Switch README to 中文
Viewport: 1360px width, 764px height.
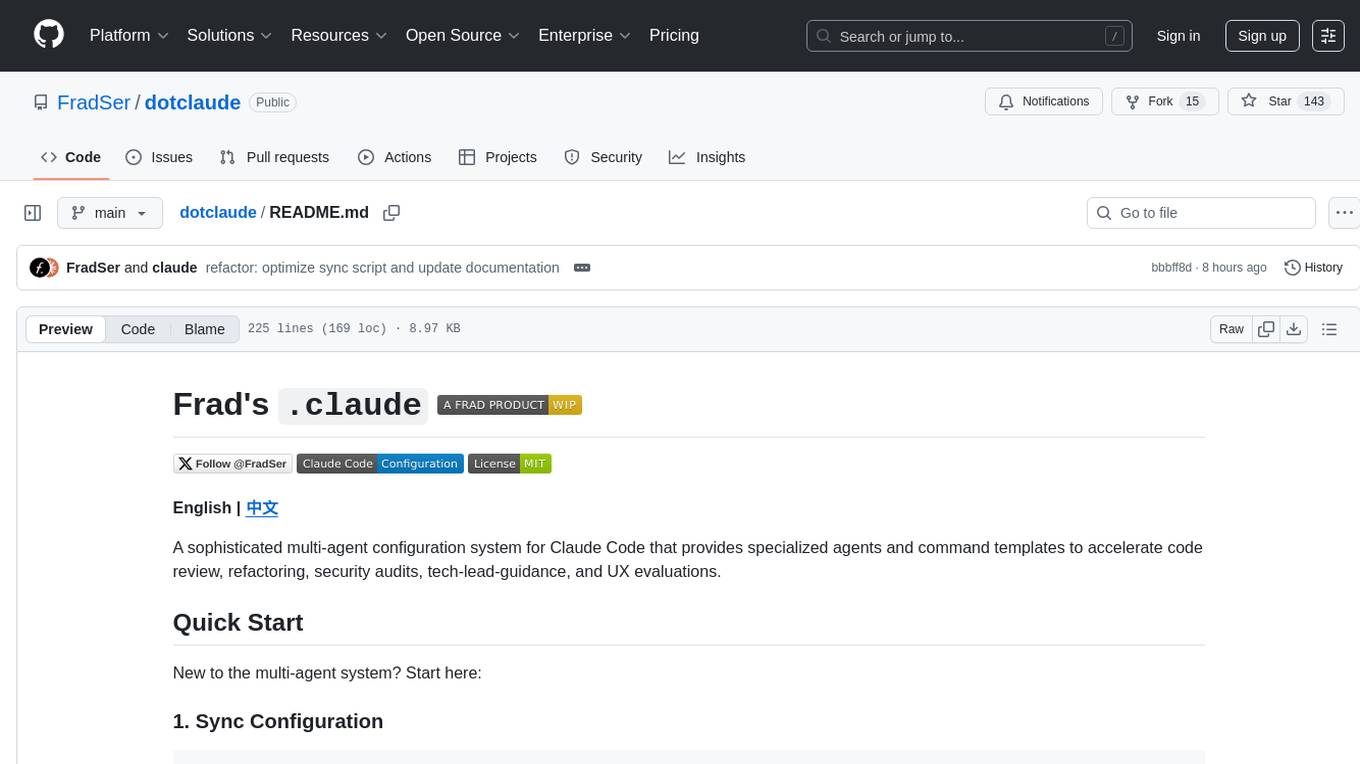262,508
